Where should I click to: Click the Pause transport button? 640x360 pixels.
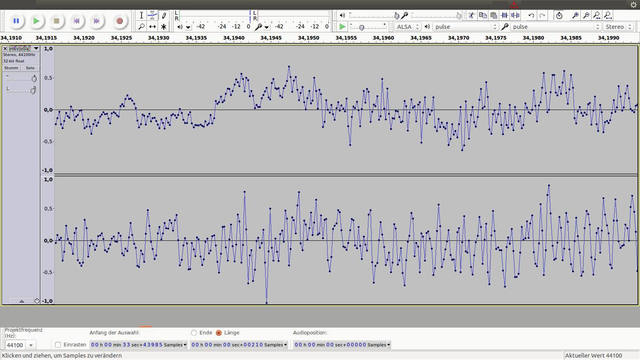(16, 21)
